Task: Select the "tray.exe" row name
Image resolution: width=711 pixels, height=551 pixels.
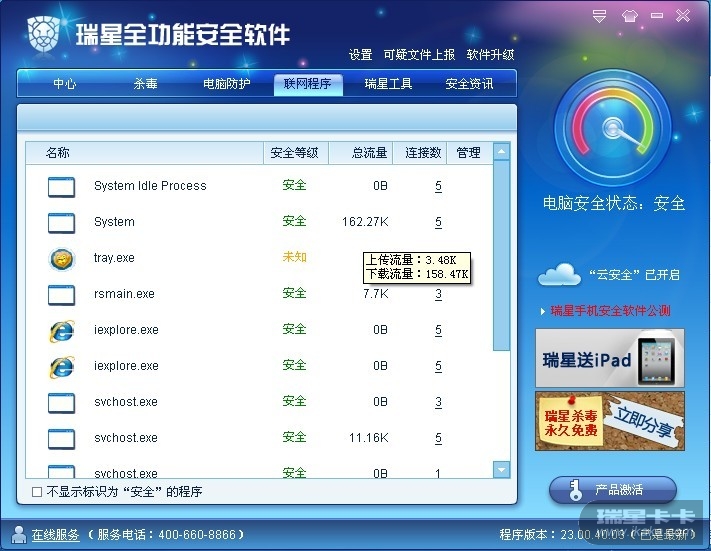Action: pos(114,258)
